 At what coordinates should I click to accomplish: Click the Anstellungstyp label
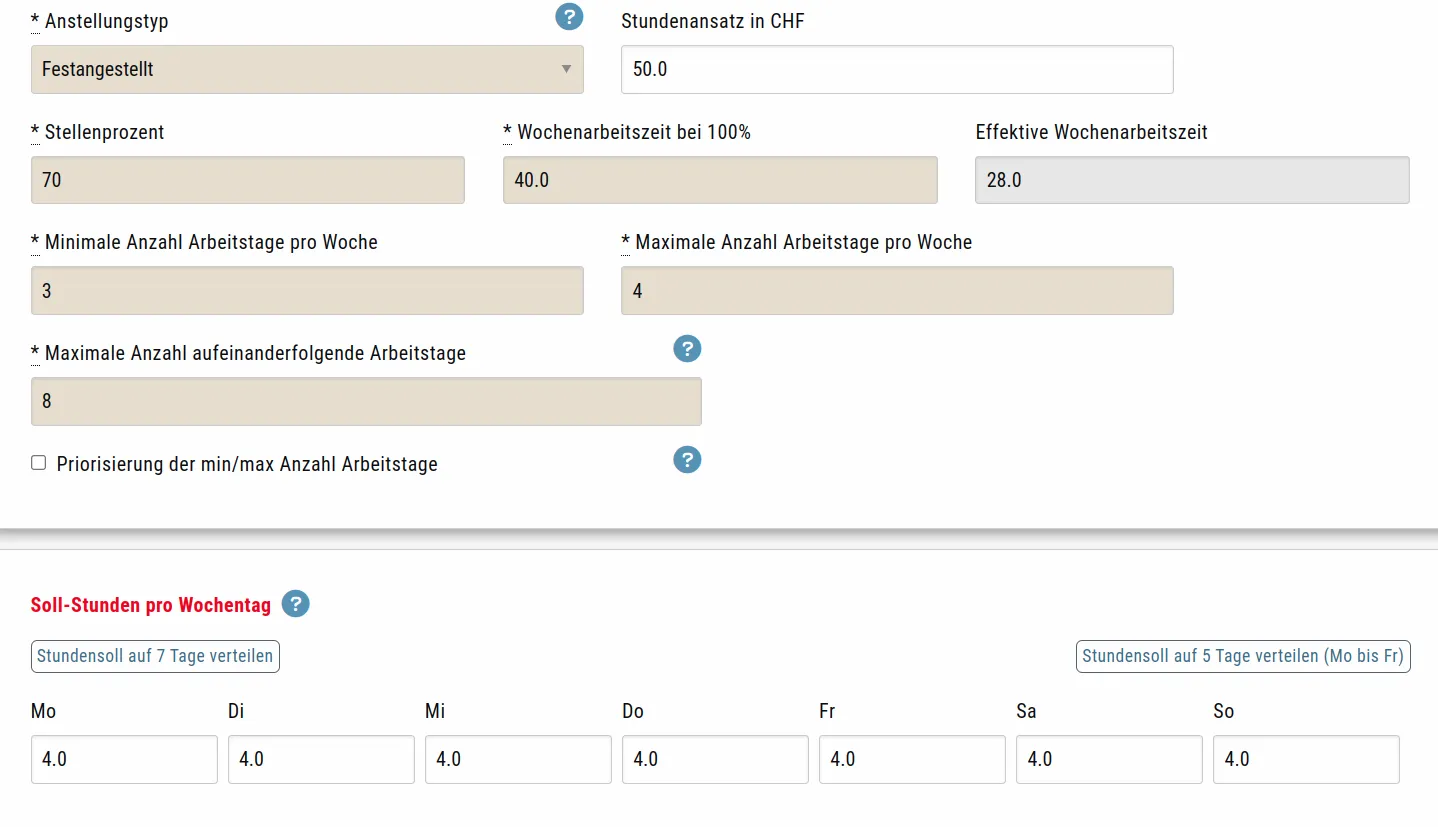100,21
